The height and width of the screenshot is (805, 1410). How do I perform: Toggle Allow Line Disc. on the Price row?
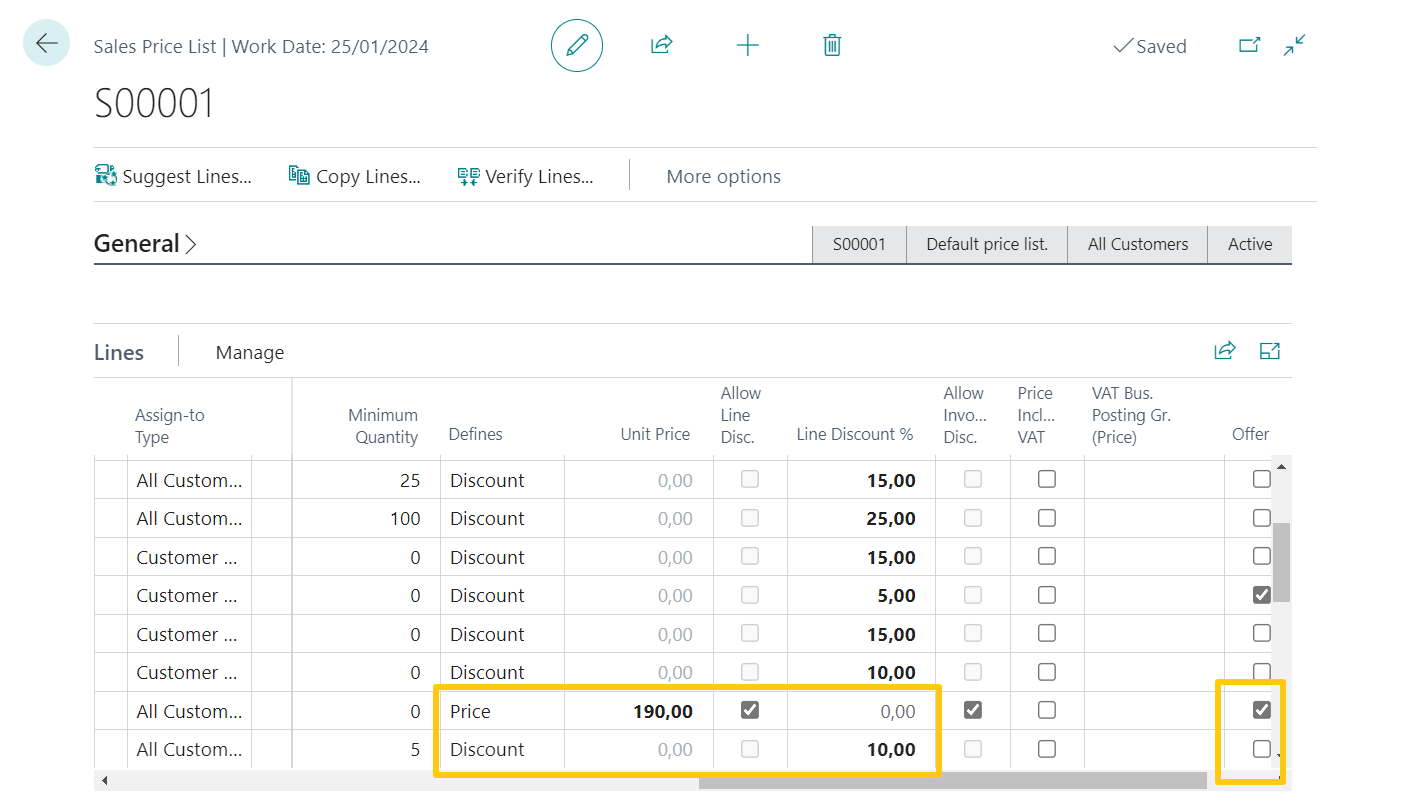[749, 710]
